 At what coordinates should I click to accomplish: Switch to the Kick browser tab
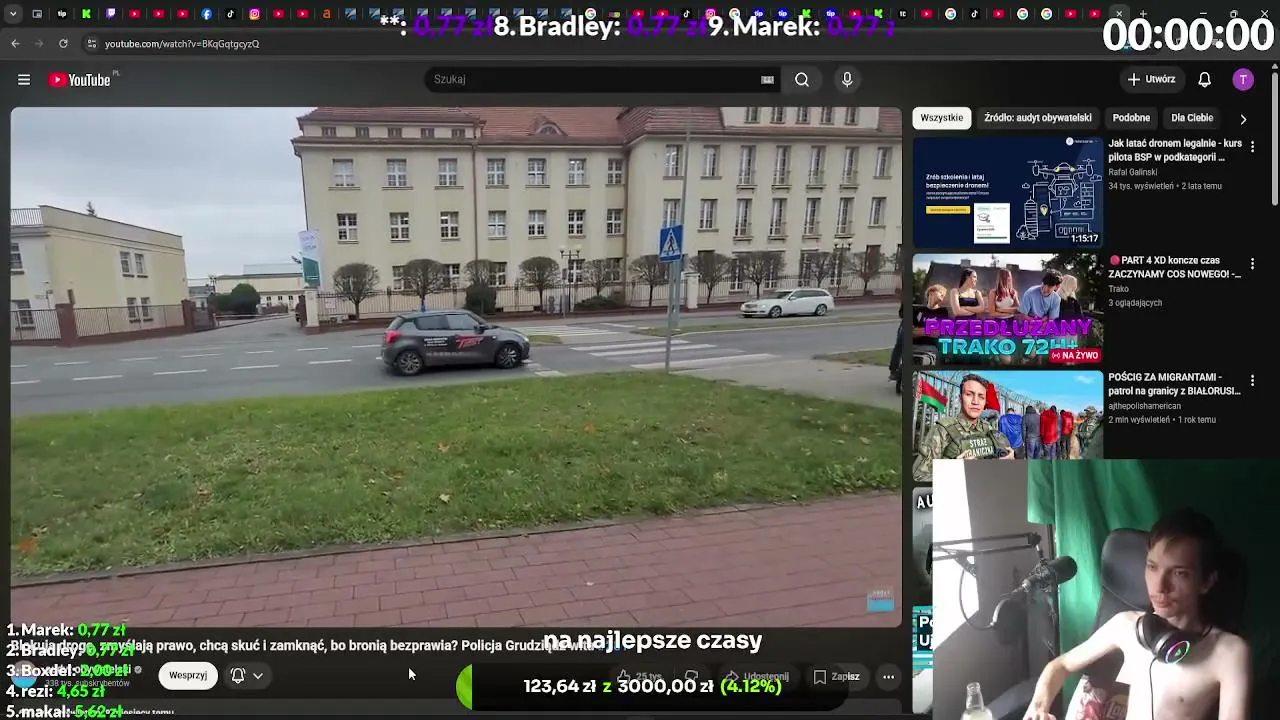[86, 14]
